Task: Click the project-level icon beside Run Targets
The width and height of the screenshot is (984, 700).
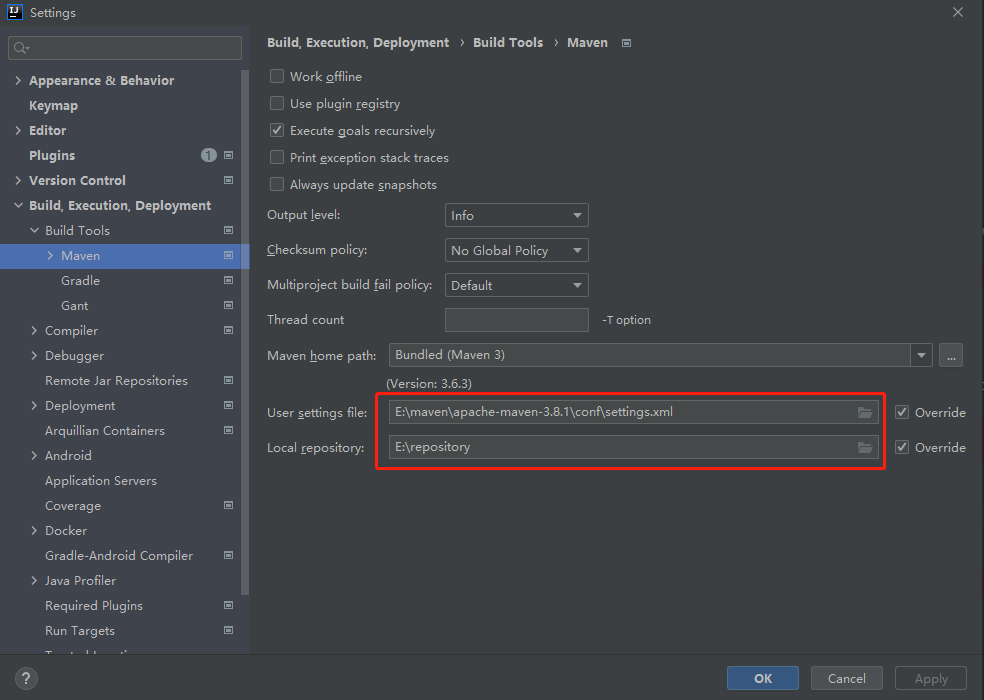Action: (x=228, y=630)
